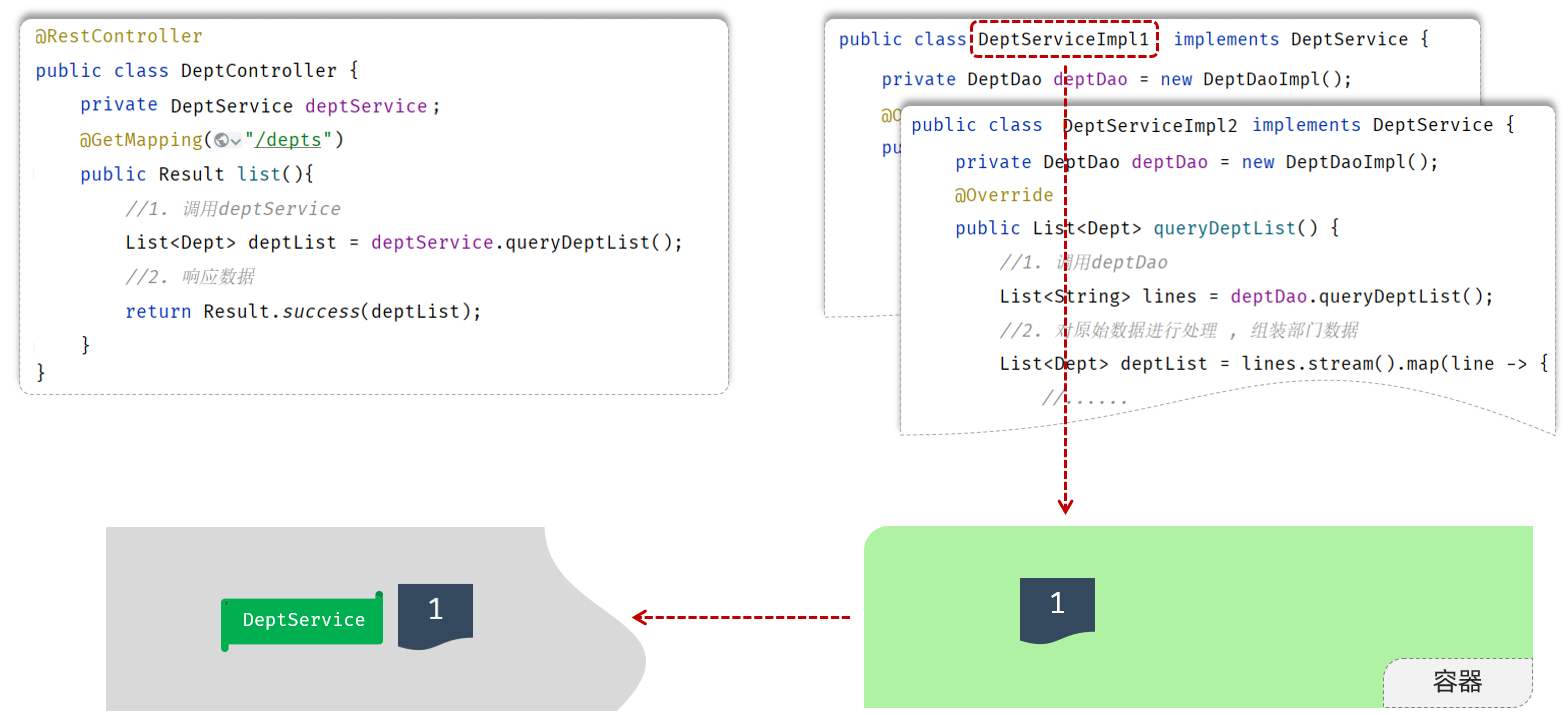Select the dark "1" document icon beside DeptService
The width and height of the screenshot is (1568, 715).
(435, 613)
